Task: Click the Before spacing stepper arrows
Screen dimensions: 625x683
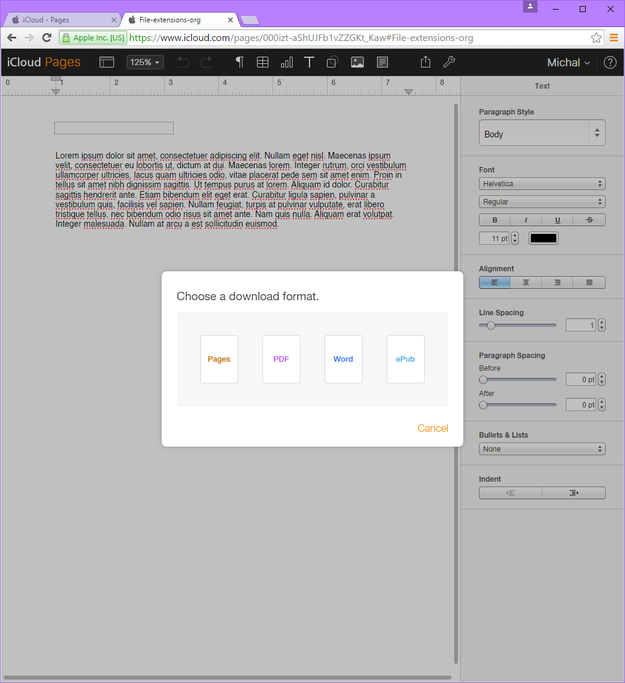Action: 601,379
